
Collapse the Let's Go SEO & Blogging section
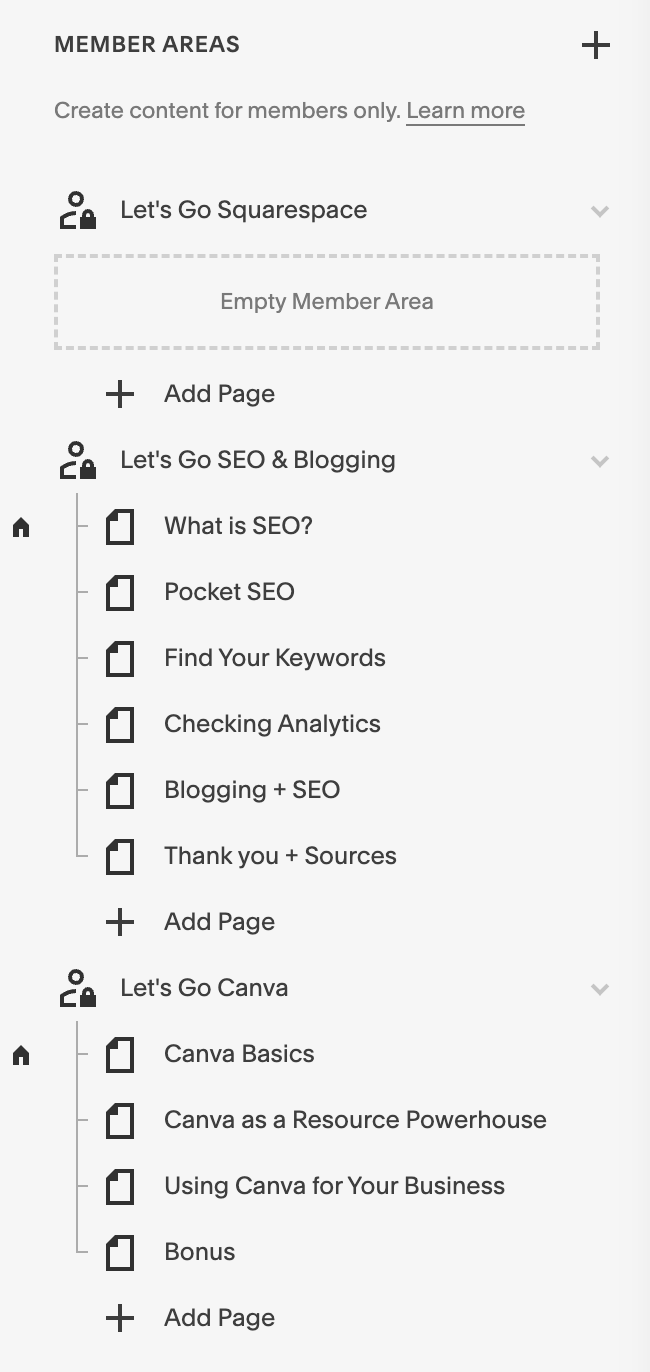coord(600,461)
